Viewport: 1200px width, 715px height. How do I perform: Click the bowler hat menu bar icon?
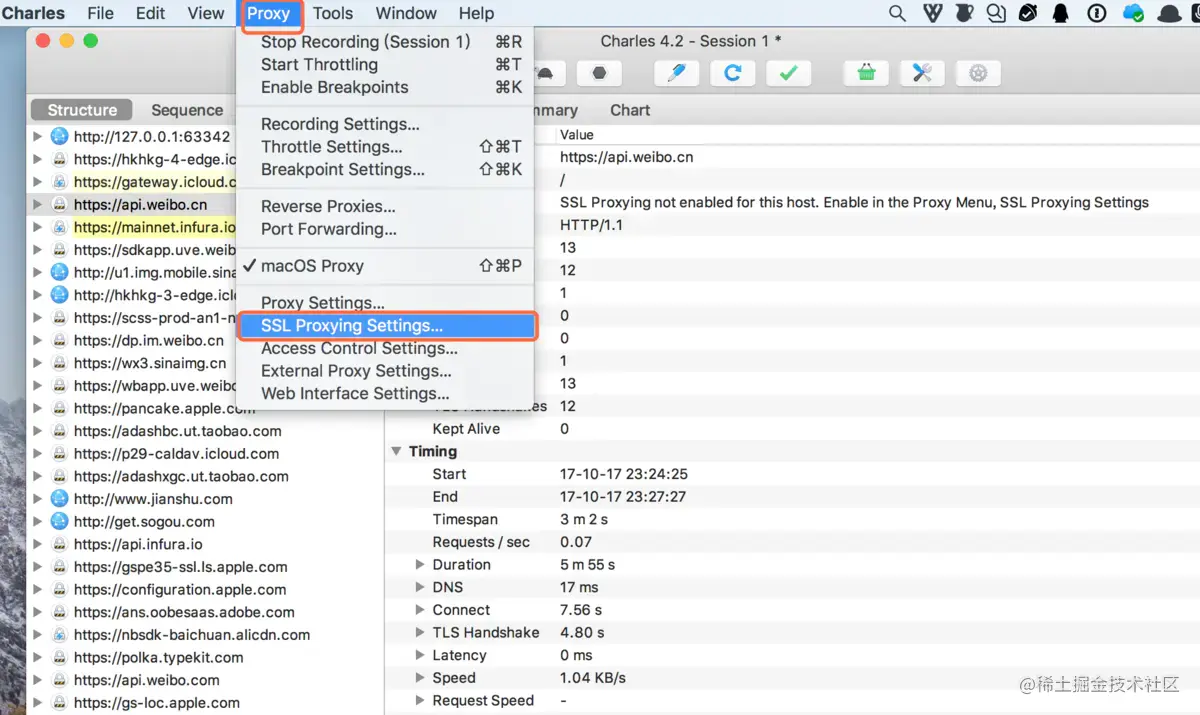(x=1168, y=13)
